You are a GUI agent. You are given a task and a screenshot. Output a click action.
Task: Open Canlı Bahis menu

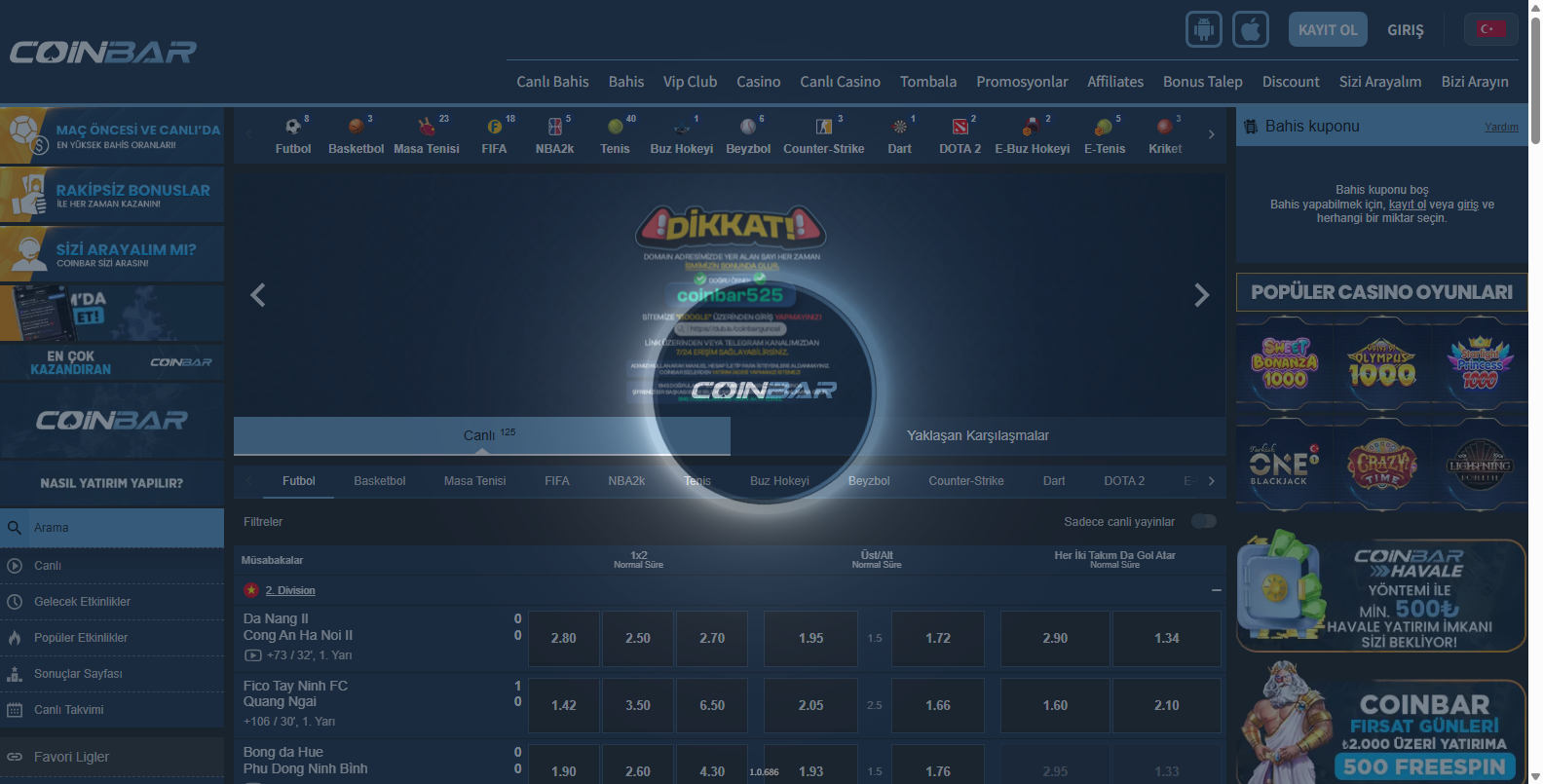pos(552,82)
